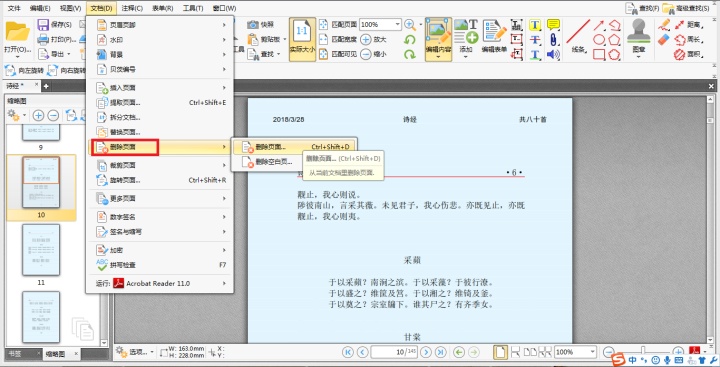Click the 高级查找(S) advanced search button
The width and height of the screenshot is (720, 367).
686,8
